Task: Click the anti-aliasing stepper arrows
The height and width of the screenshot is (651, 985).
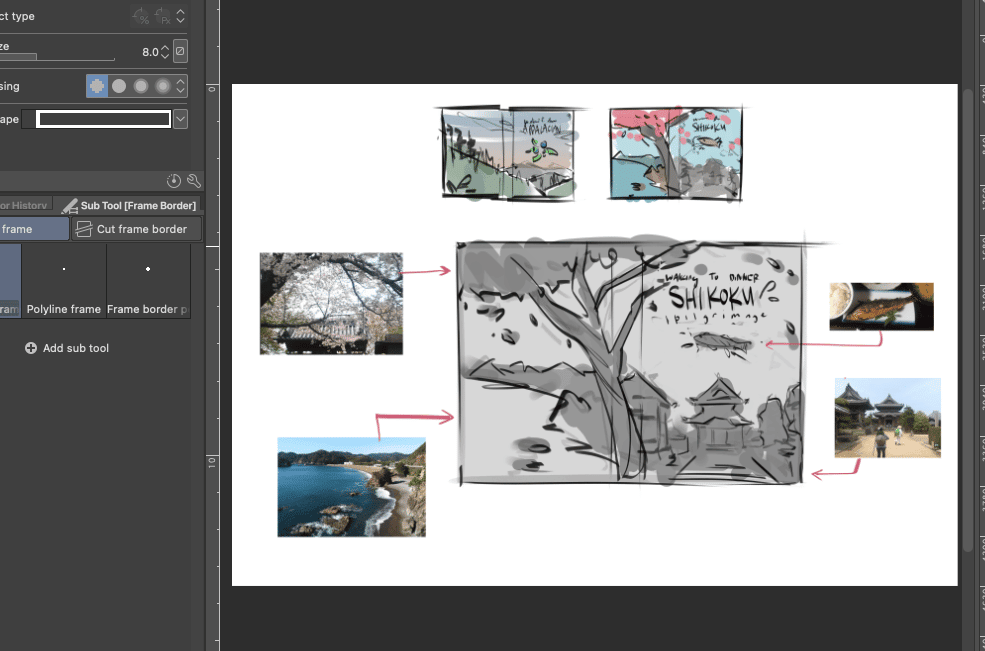Action: tap(181, 86)
